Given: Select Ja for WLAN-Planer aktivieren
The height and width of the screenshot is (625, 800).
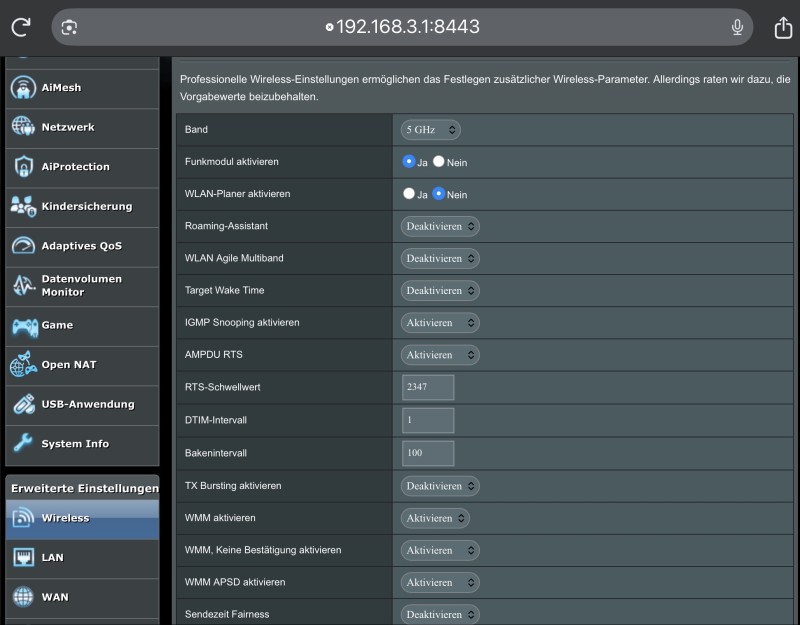Looking at the screenshot, I should (x=409, y=194).
